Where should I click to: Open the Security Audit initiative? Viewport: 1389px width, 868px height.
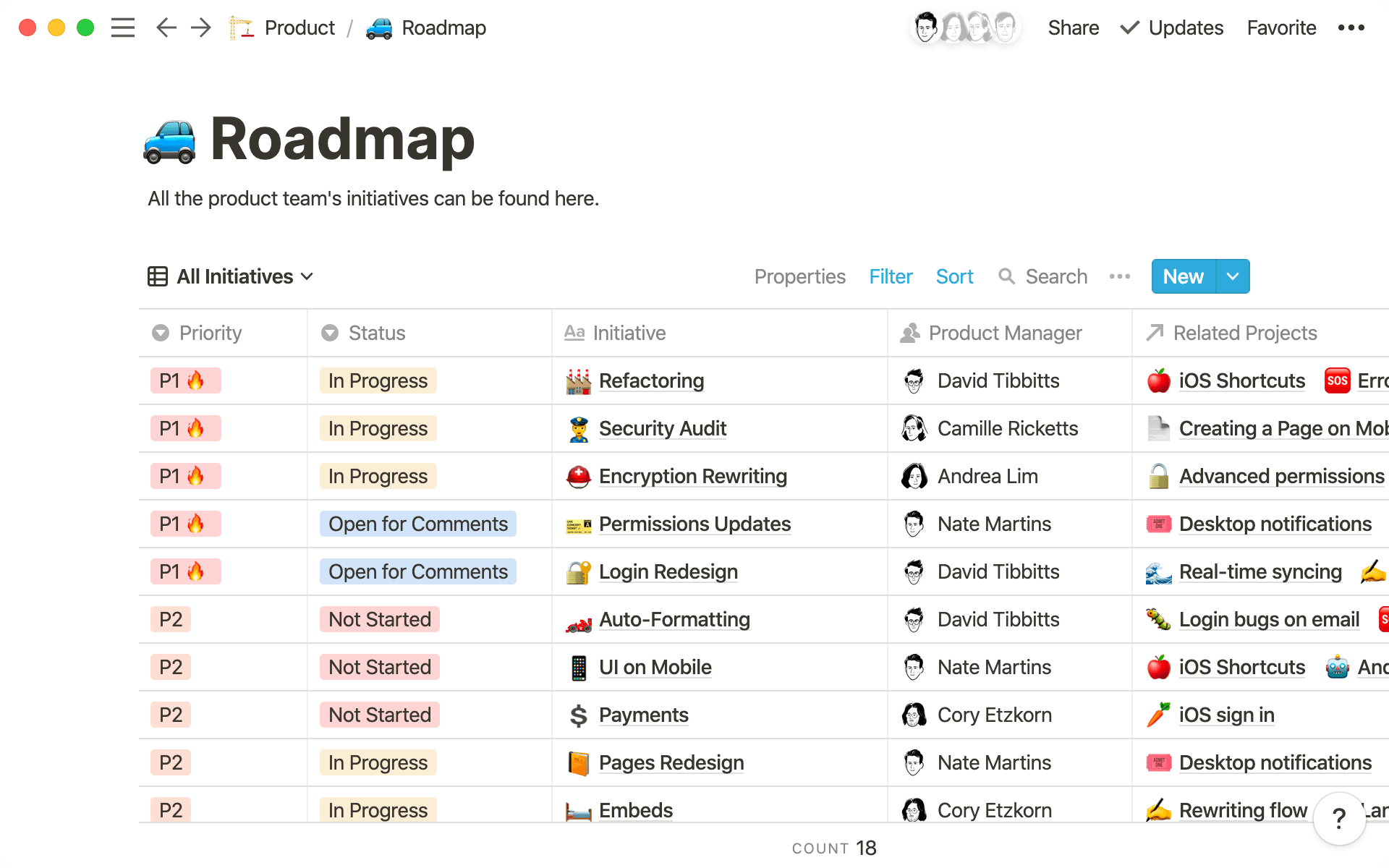click(x=662, y=428)
